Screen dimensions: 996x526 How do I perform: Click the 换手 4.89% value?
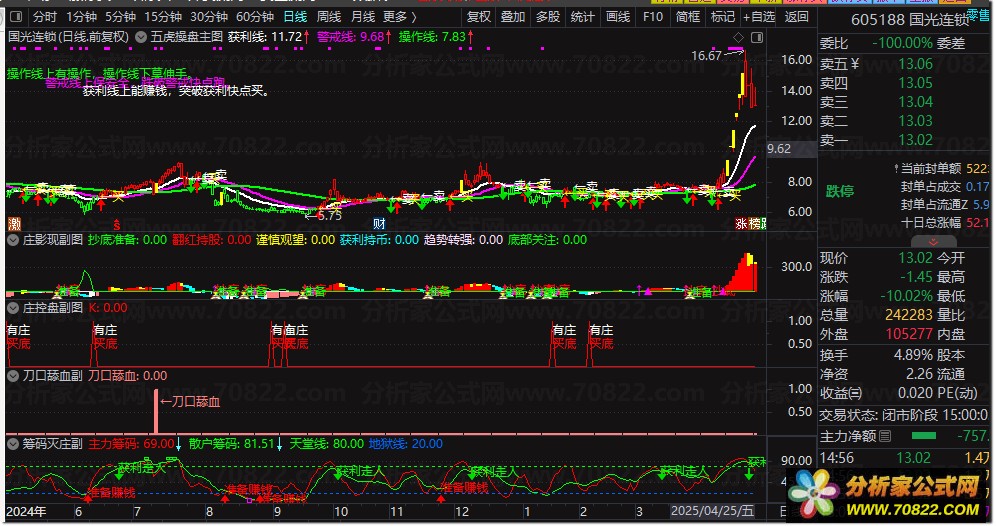913,356
